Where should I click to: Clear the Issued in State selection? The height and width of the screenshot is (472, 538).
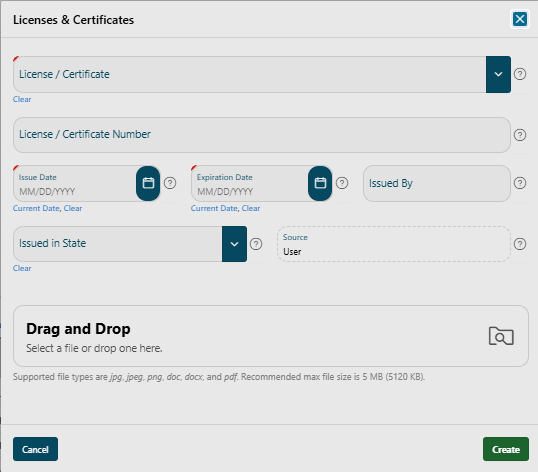tap(22, 269)
